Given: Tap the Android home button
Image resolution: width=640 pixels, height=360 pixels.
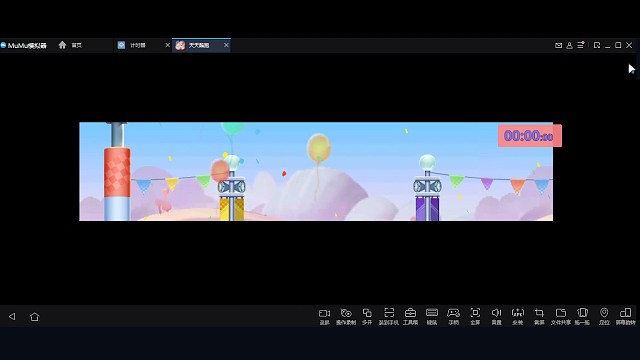Looking at the screenshot, I should pos(35,316).
